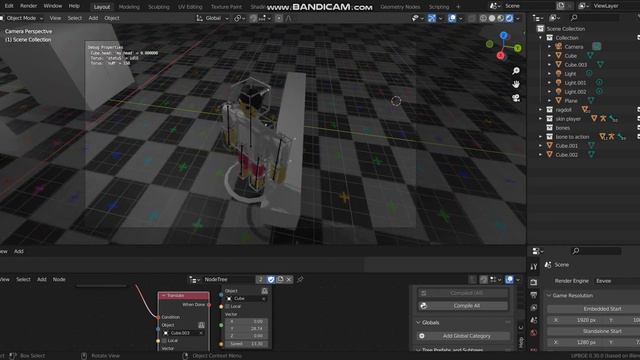This screenshot has width=640, height=360.
Task: Click object picker icon on Translate node
Action: tap(201, 325)
